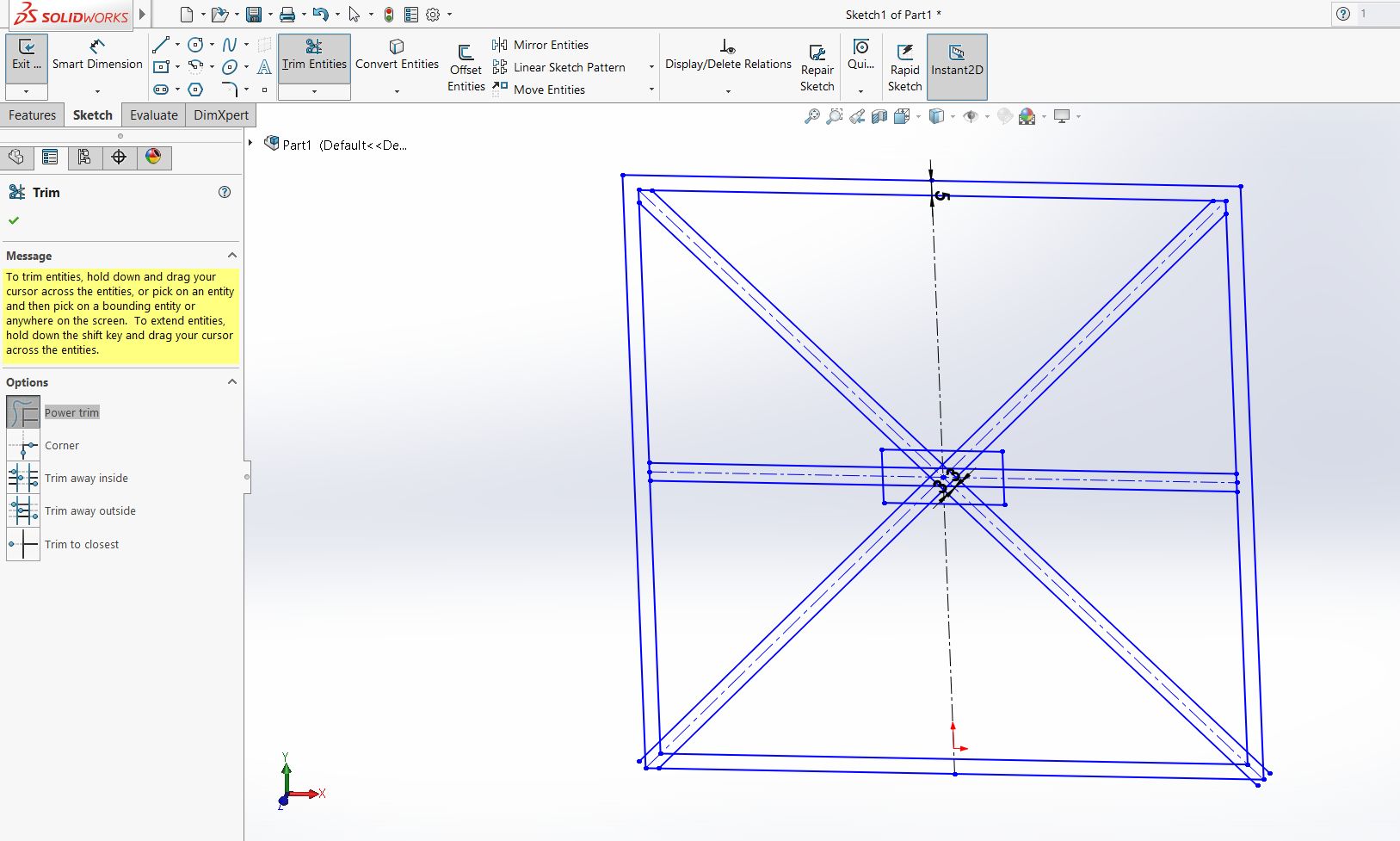Open the Edit Appearance color ball icon
This screenshot has width=1400, height=841.
[x=1027, y=116]
